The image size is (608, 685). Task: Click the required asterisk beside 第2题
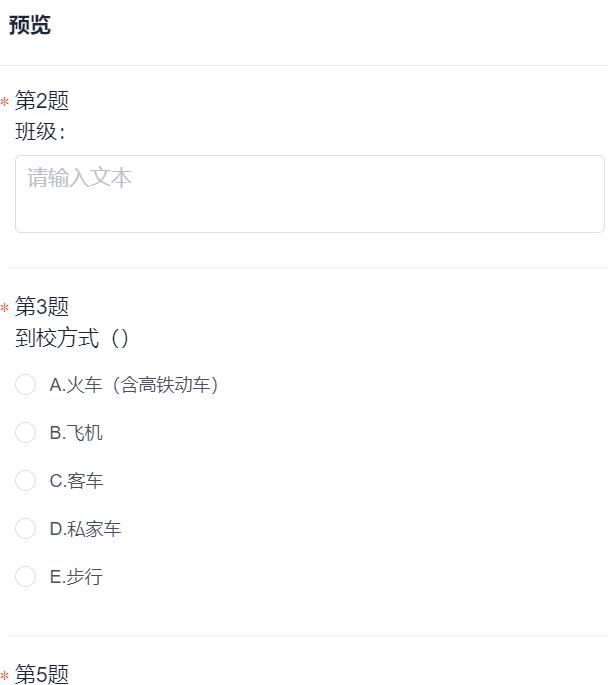[x=5, y=103]
